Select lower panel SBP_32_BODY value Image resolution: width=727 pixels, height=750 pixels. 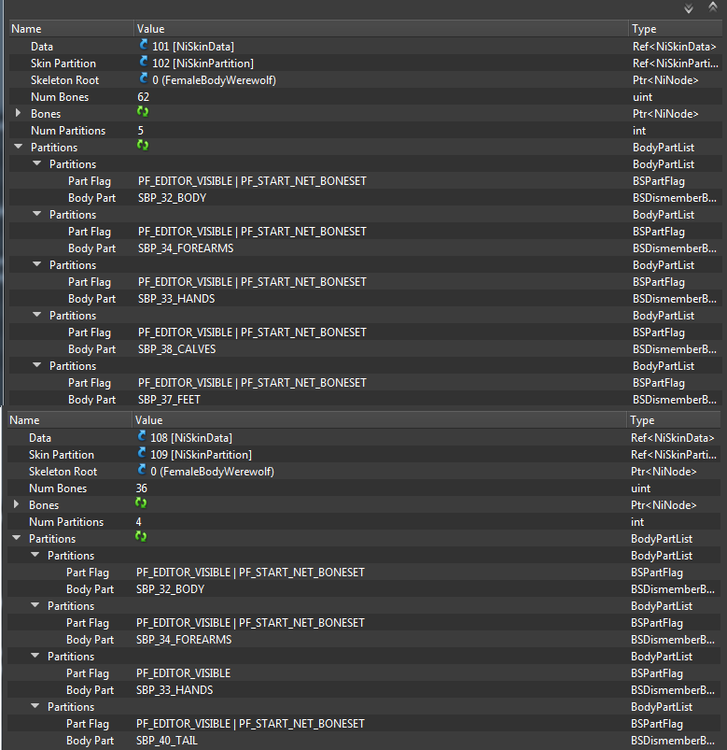pos(170,589)
